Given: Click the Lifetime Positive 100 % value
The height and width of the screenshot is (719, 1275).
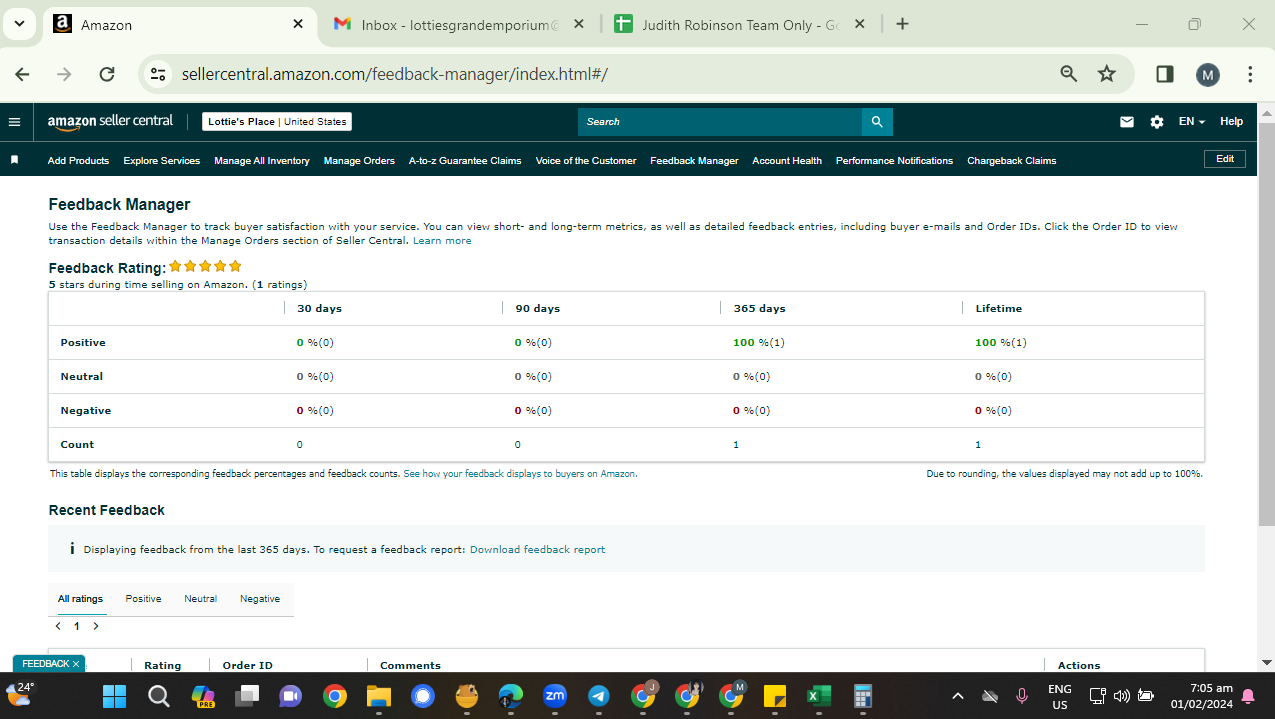Looking at the screenshot, I should coord(1001,342).
